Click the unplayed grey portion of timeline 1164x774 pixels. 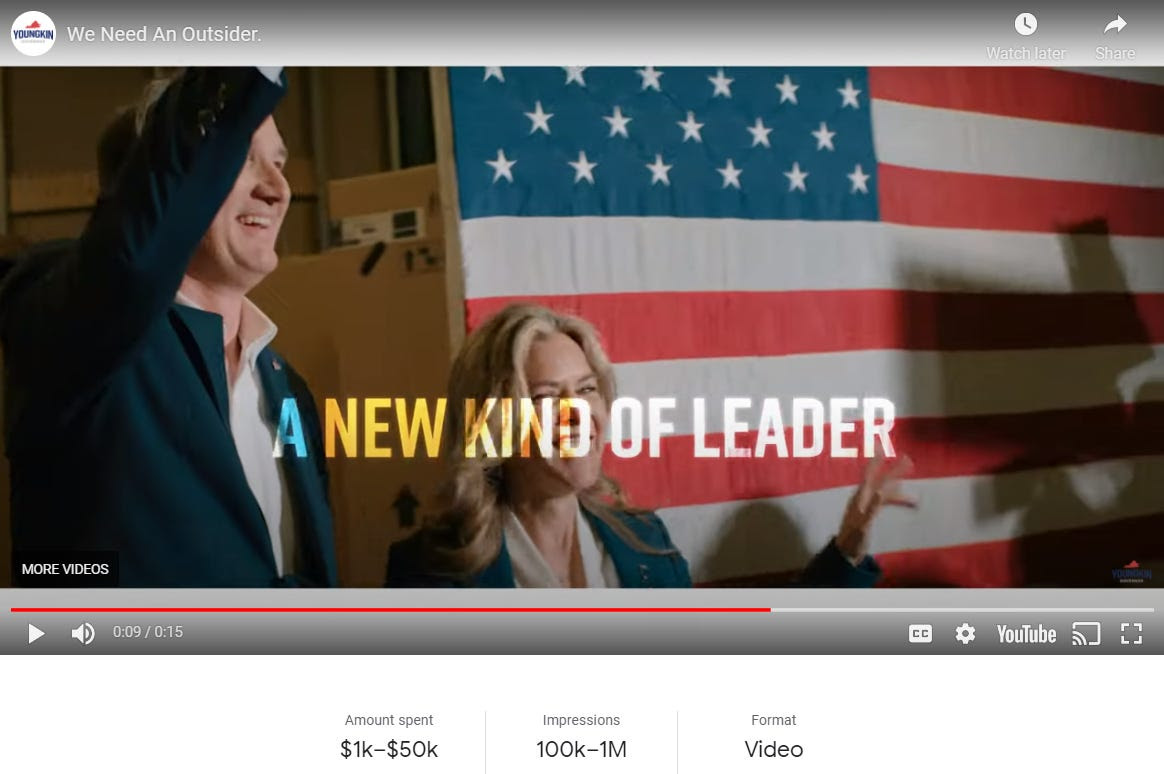tap(962, 610)
